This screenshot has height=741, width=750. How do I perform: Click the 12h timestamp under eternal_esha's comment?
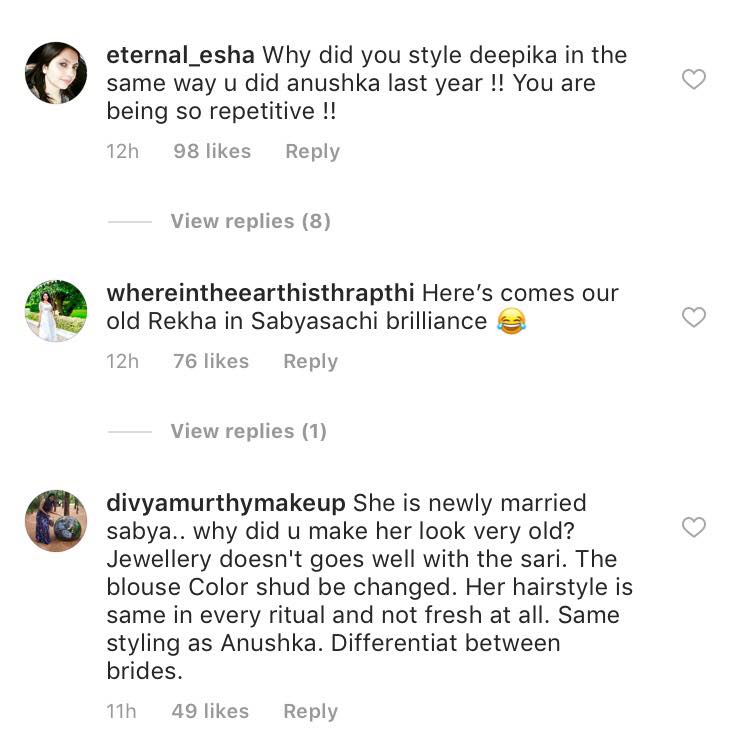(x=123, y=152)
